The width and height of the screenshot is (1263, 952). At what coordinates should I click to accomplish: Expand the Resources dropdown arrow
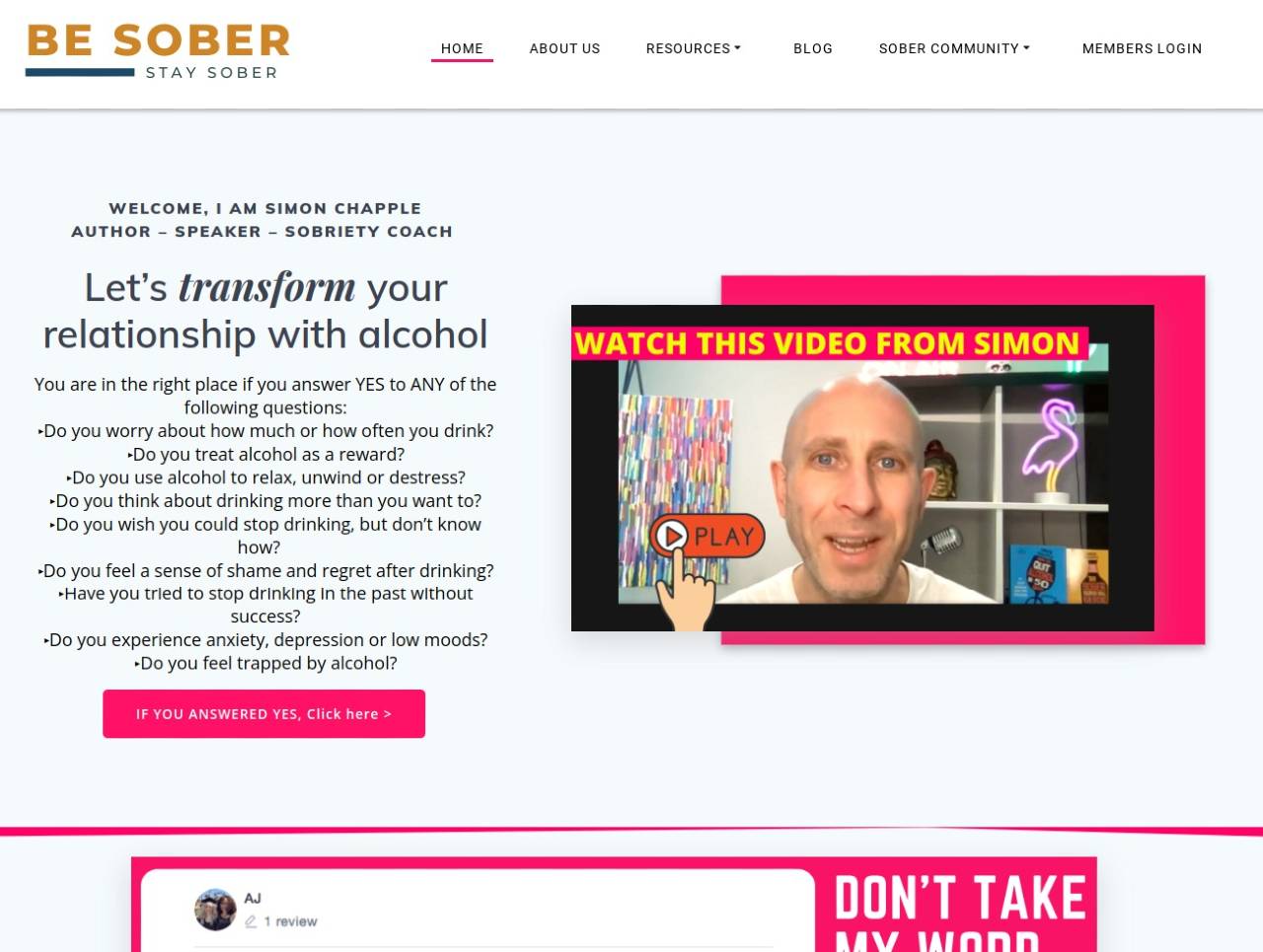(738, 47)
